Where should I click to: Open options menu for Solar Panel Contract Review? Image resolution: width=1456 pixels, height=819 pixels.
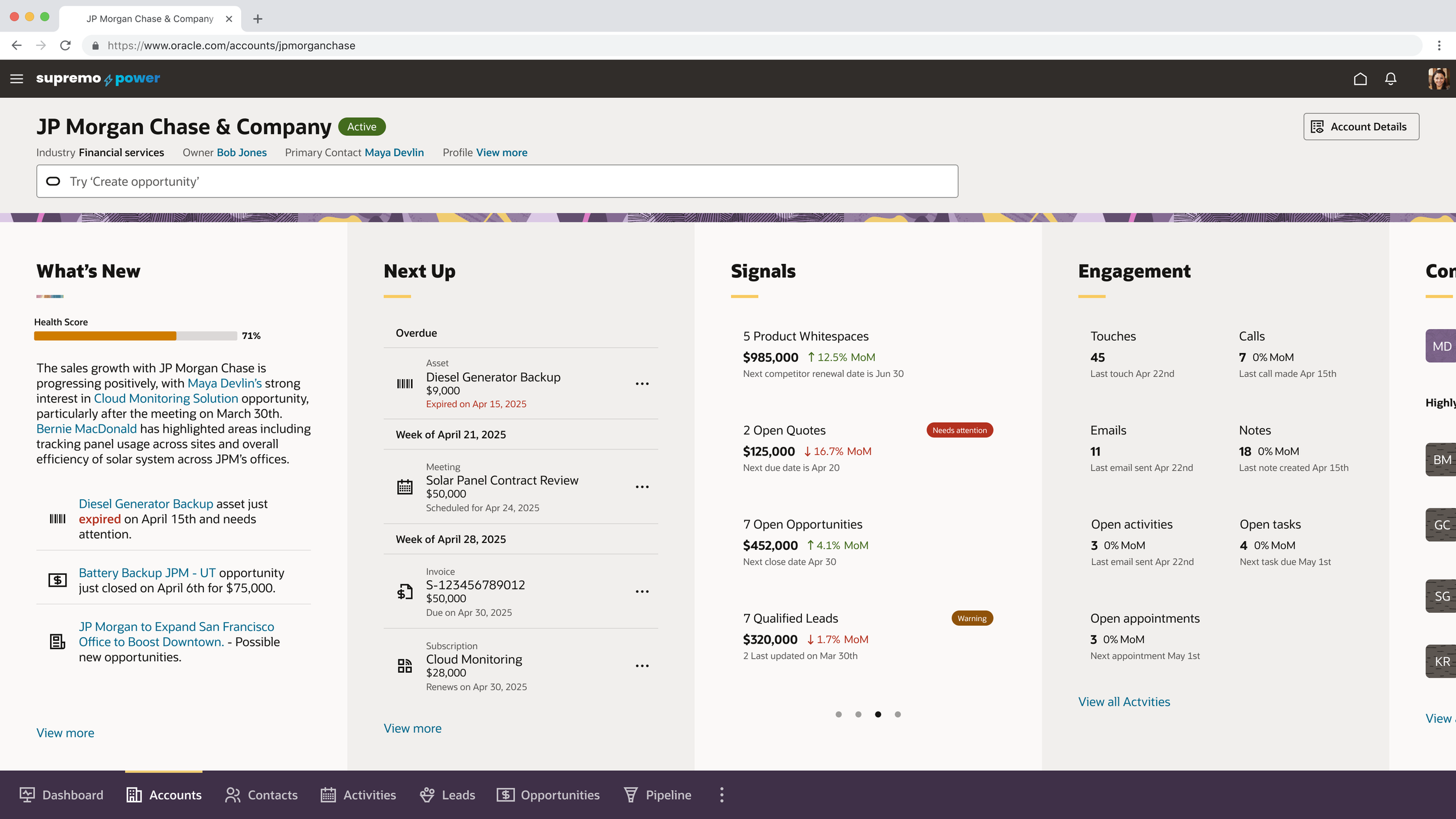point(642,487)
